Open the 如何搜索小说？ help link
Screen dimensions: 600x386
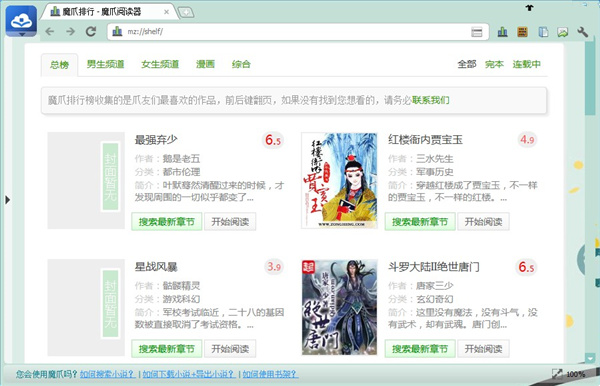click(x=108, y=374)
